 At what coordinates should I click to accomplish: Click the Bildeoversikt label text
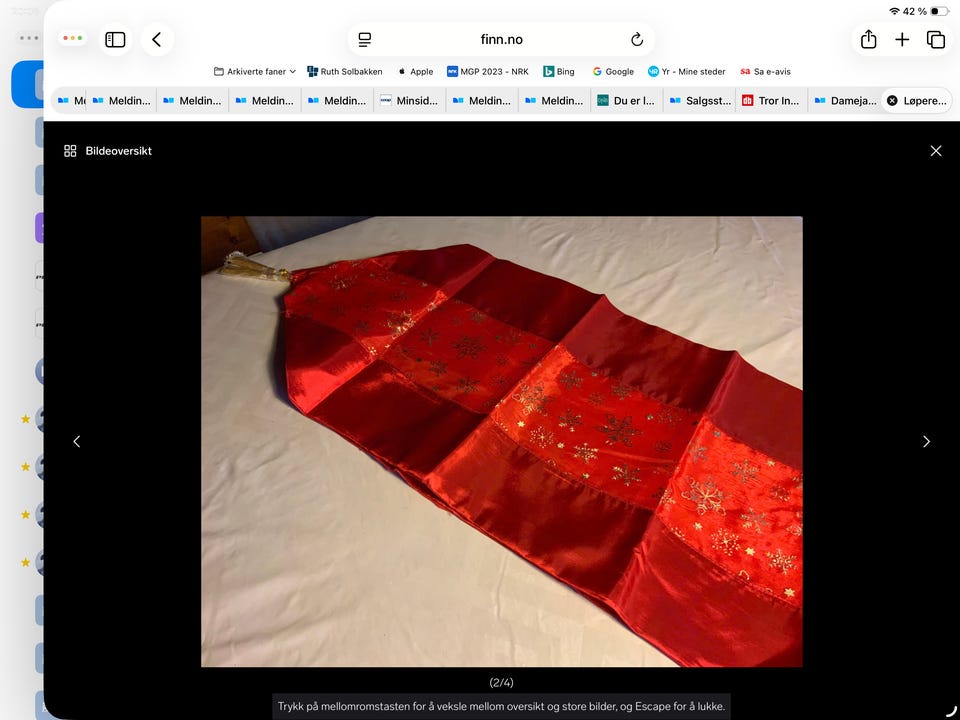click(x=118, y=151)
